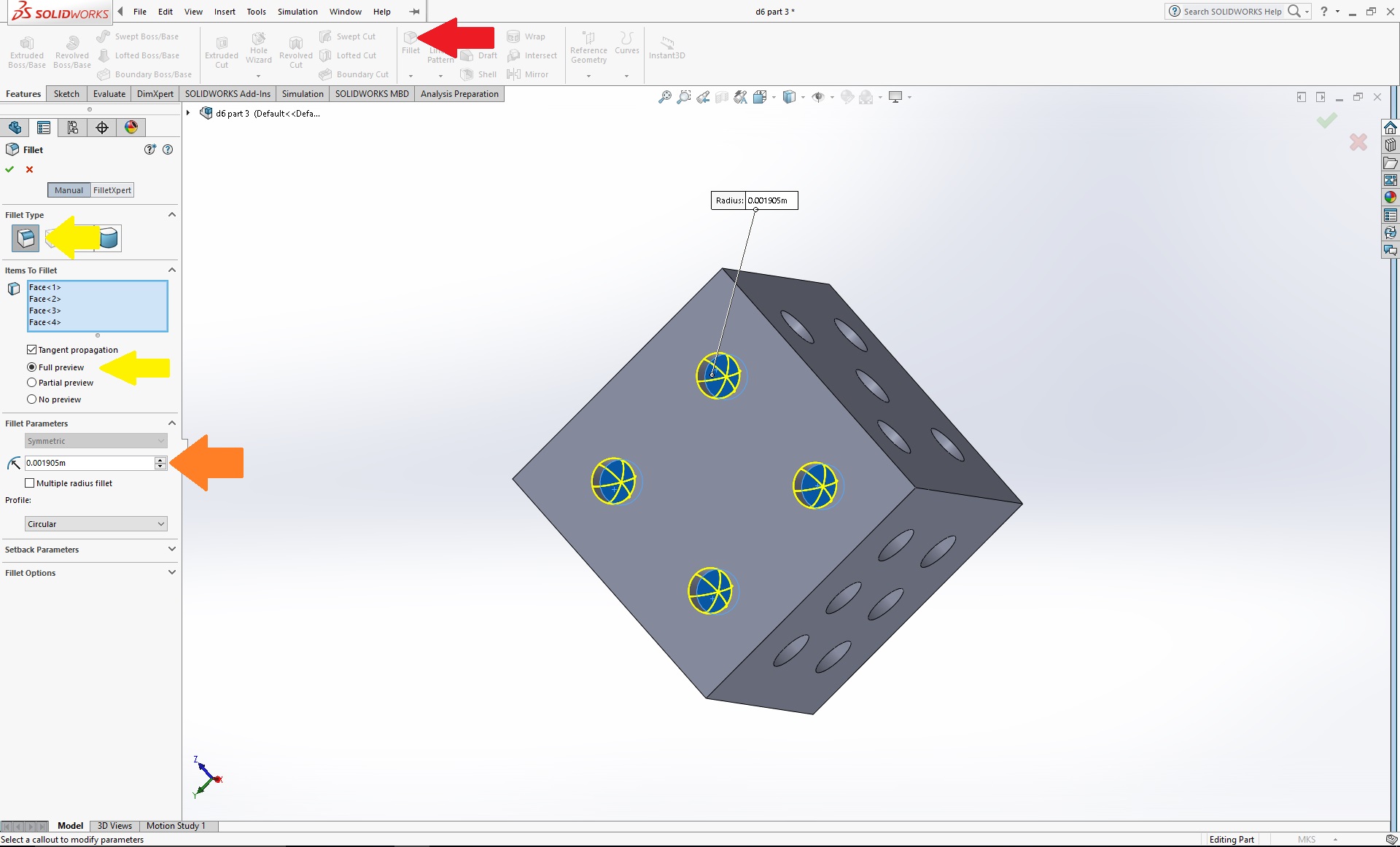Toggle the Tangent propagation checkbox

tap(31, 349)
